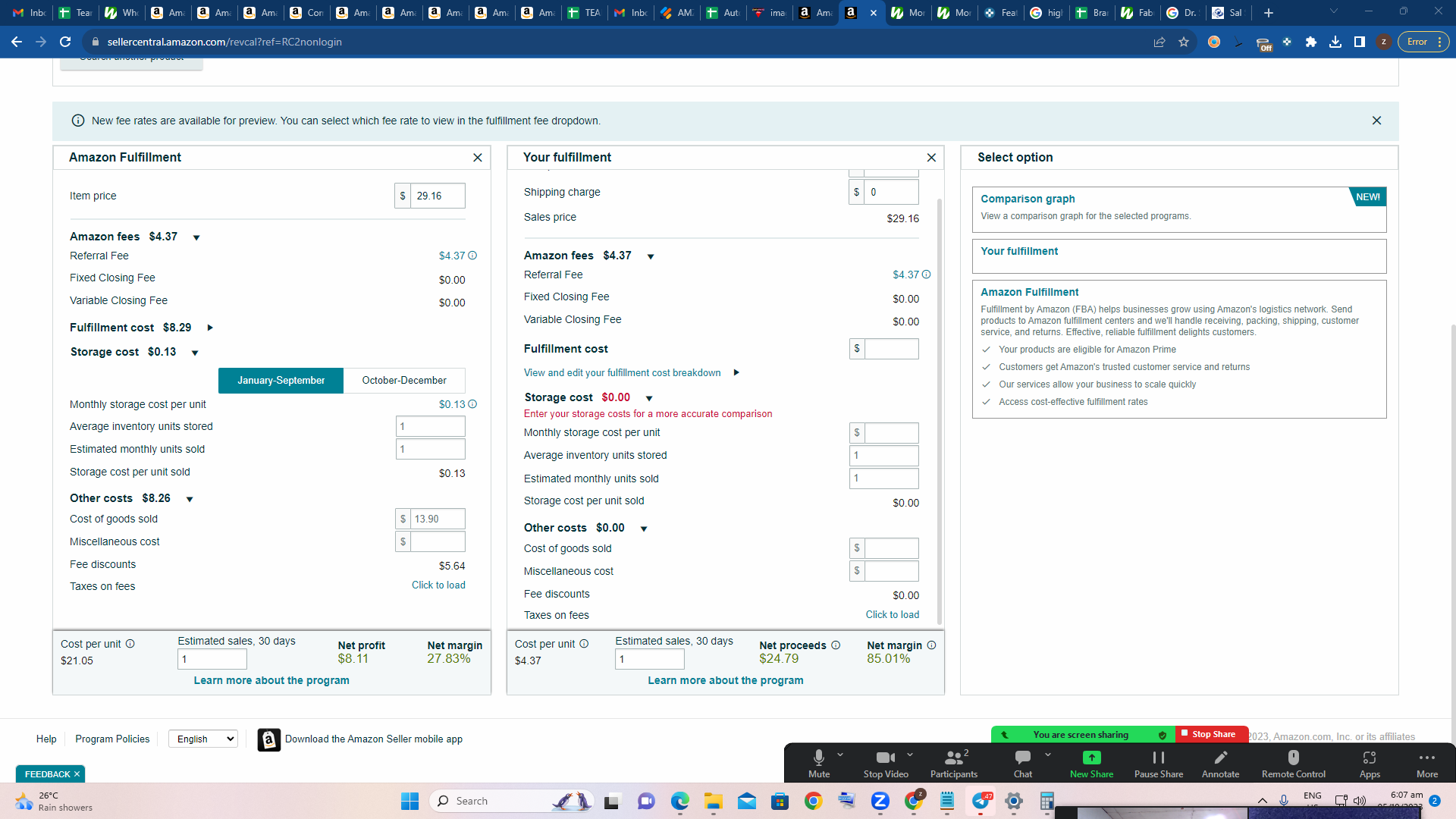Reload the page with the browser refresh icon
The image size is (1456, 819).
[65, 42]
